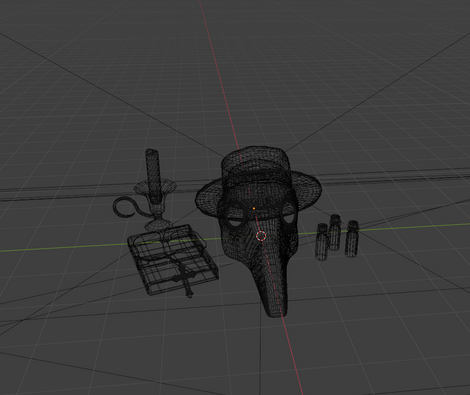This screenshot has width=470, height=395.
Task: Select the middle vial bottle
Action: pos(335,232)
